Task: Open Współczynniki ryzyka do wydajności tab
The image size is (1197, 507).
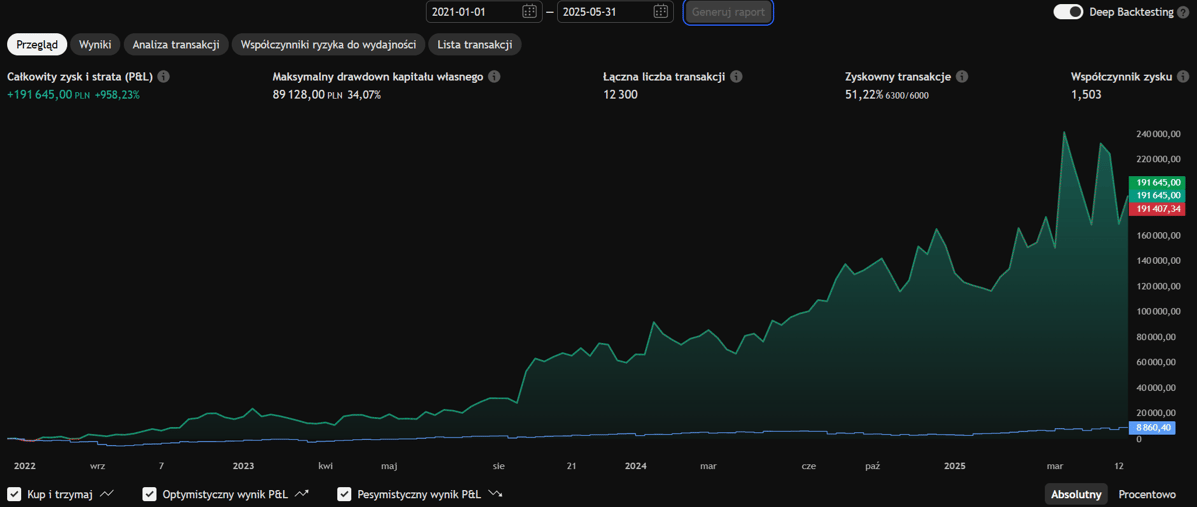Action: tap(328, 44)
